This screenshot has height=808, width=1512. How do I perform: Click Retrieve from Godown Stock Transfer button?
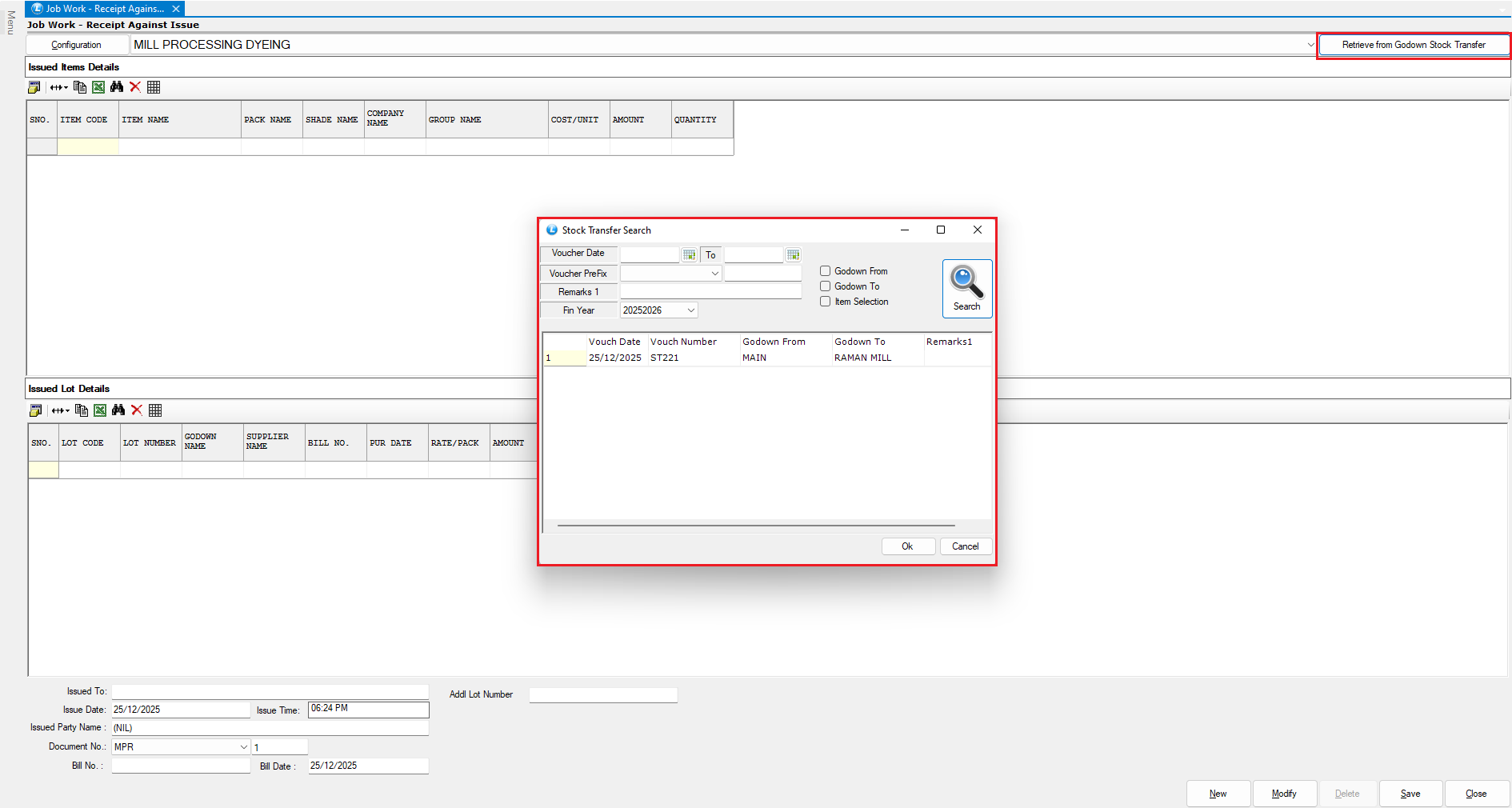pyautogui.click(x=1413, y=45)
